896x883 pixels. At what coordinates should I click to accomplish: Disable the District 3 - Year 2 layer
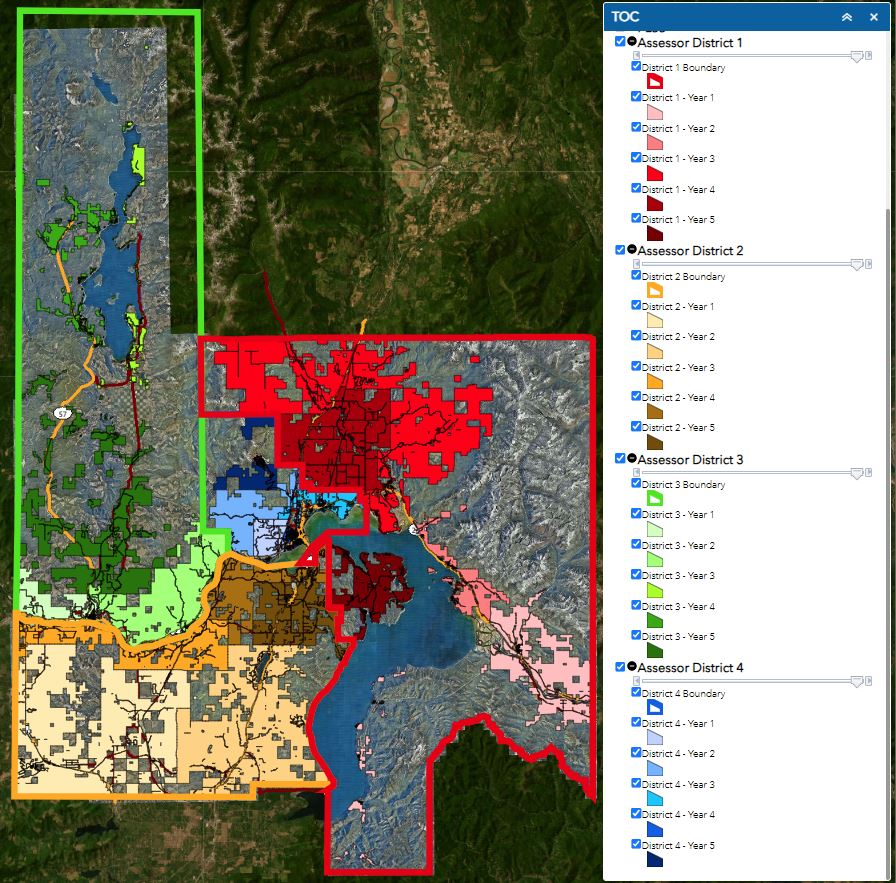634,544
